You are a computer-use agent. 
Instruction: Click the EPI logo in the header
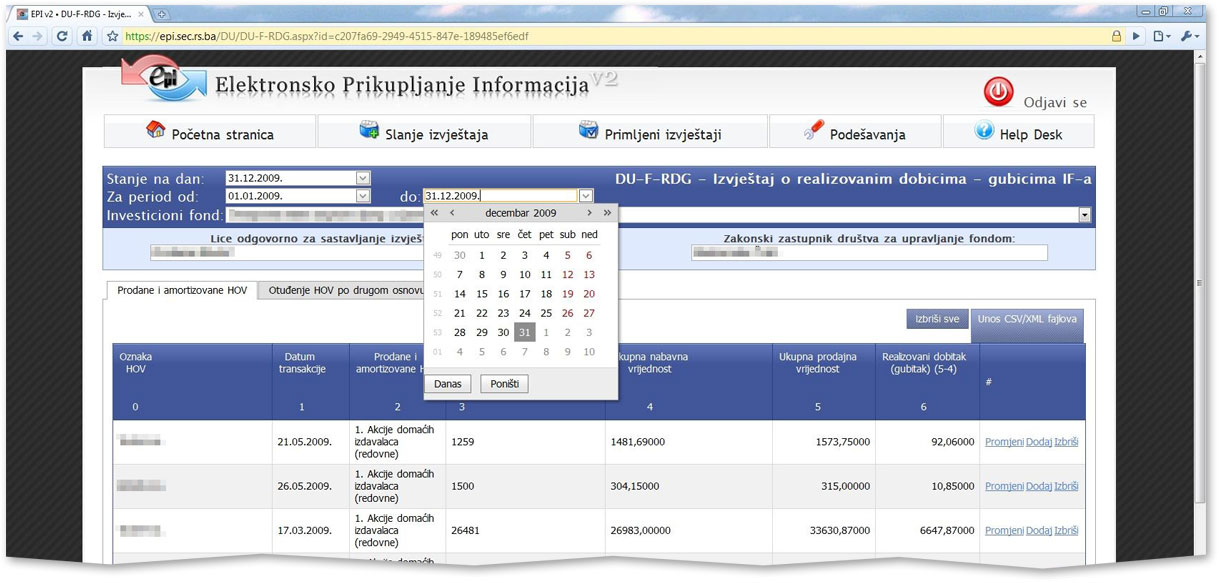[x=163, y=80]
